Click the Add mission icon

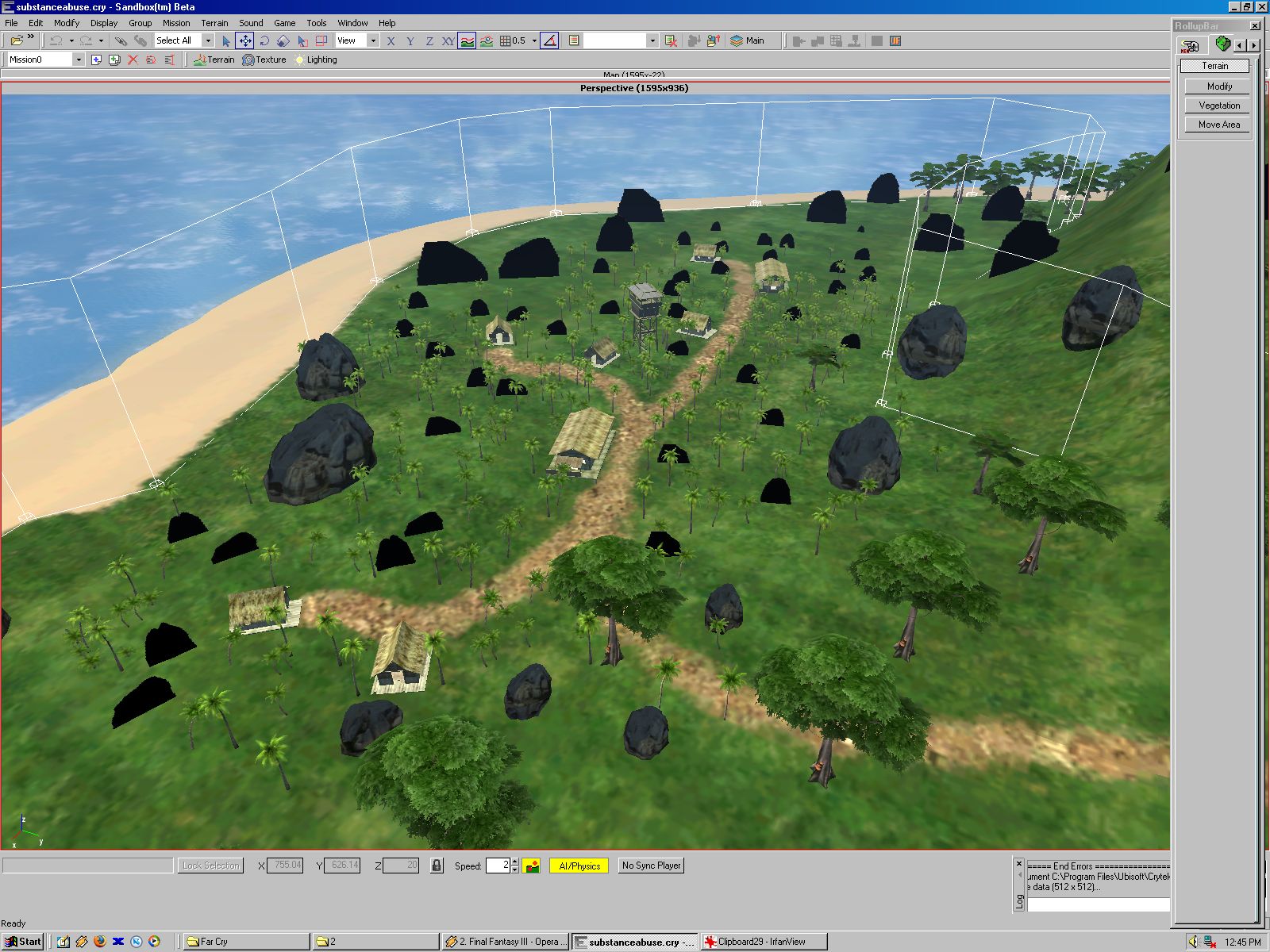coord(96,59)
